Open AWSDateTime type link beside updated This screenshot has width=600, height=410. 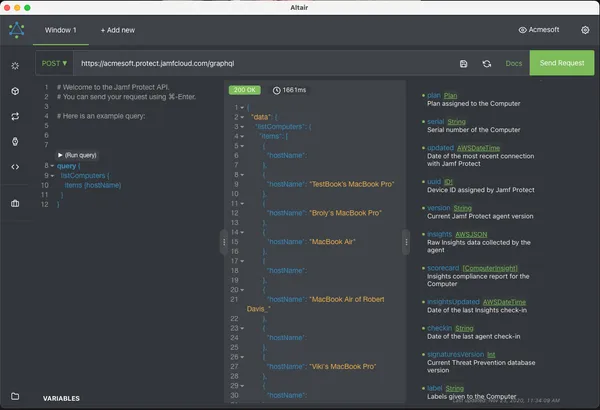click(478, 148)
